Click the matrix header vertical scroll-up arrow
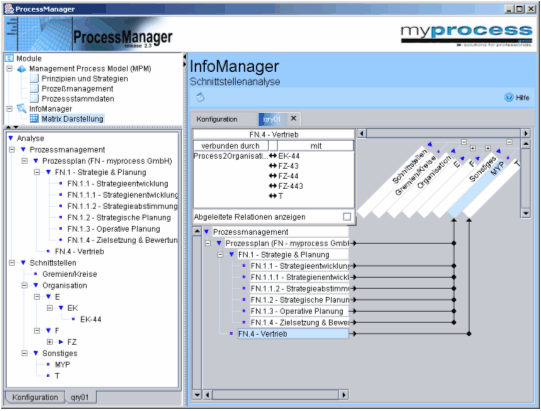 [x=526, y=144]
